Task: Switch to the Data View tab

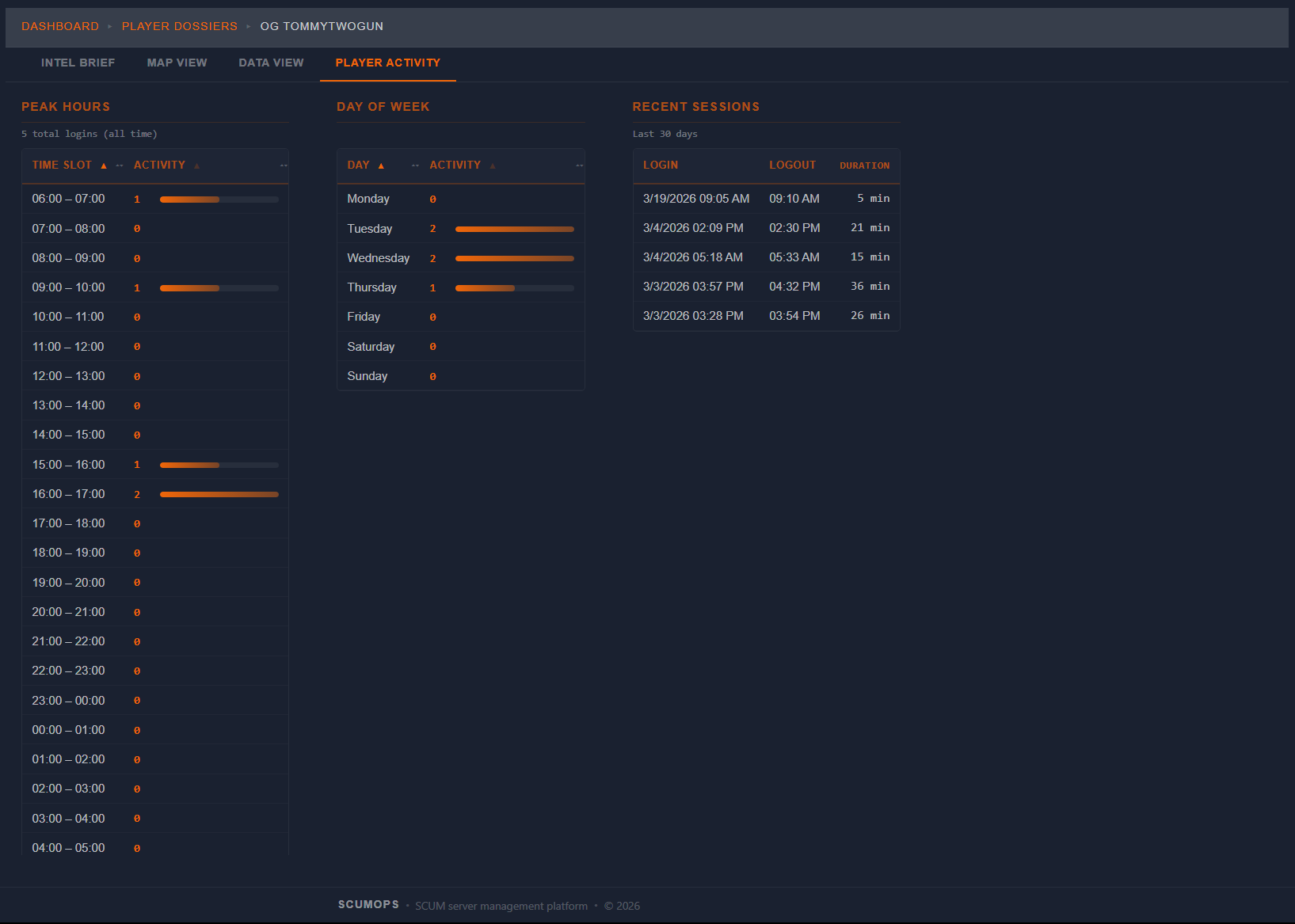Action: pyautogui.click(x=272, y=63)
